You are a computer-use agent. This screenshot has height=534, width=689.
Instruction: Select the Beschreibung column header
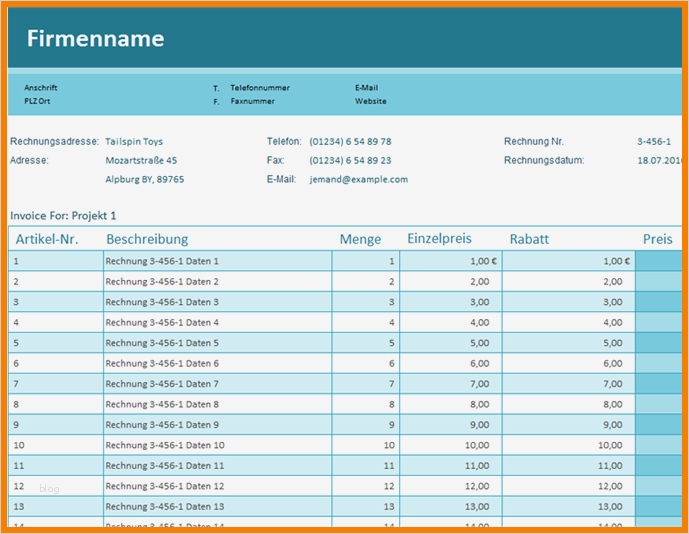tap(147, 239)
